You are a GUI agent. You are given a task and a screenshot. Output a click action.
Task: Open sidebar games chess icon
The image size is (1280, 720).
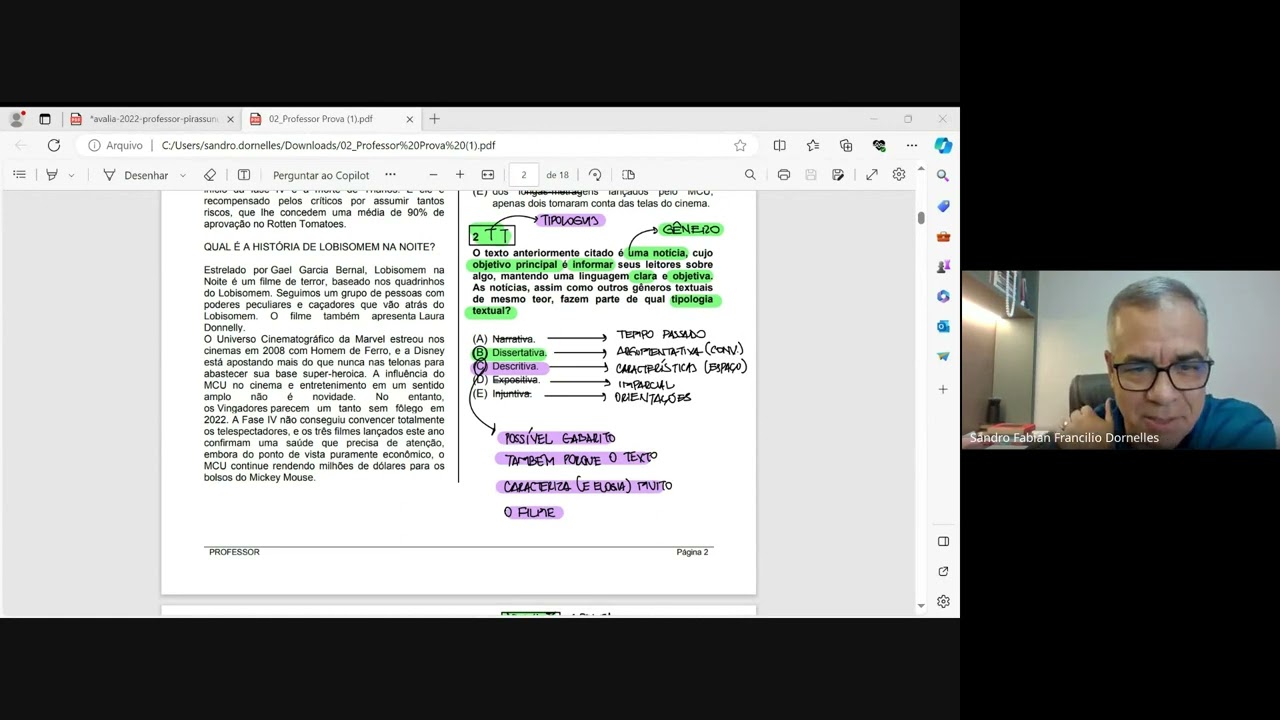[943, 267]
